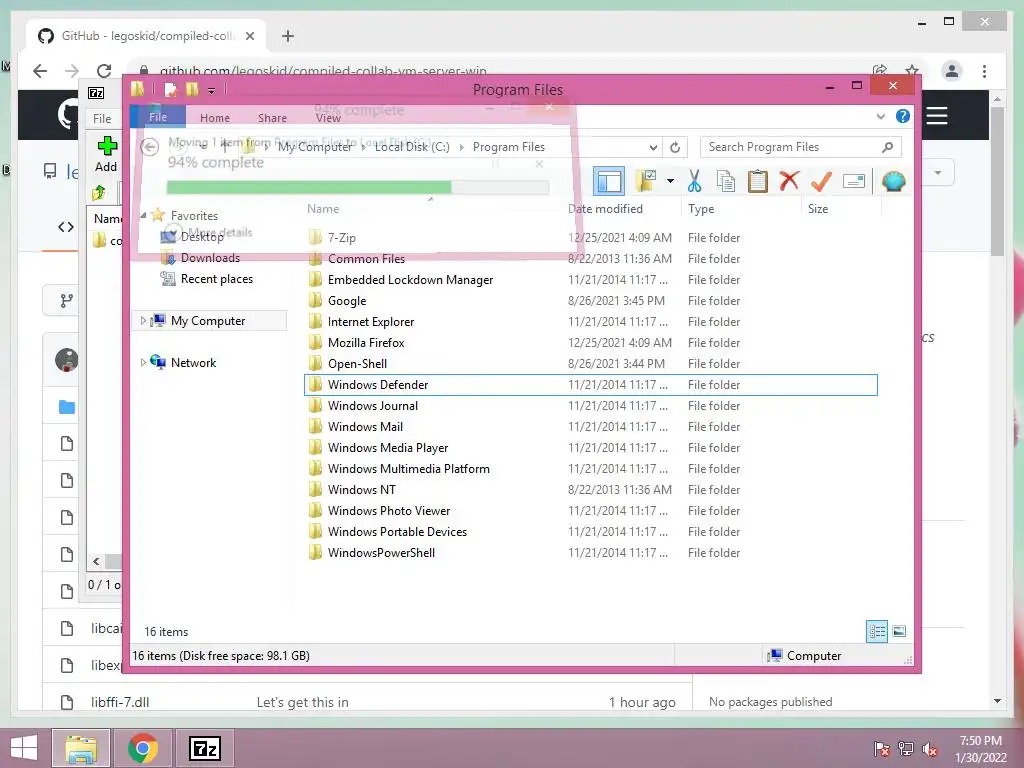Toggle the navigation pane toolbar button

(x=609, y=181)
